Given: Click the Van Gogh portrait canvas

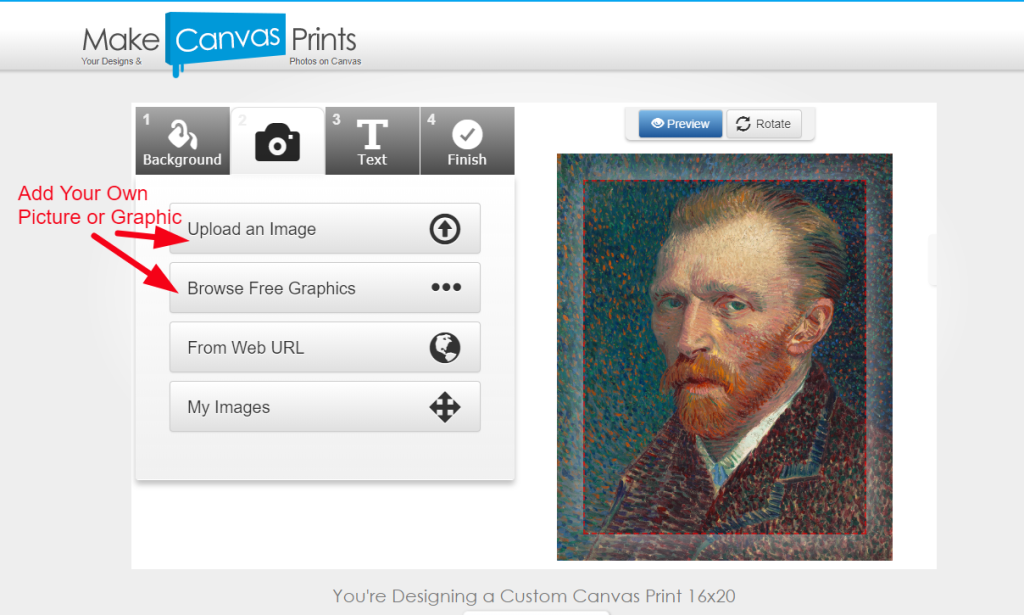Looking at the screenshot, I should pos(724,356).
